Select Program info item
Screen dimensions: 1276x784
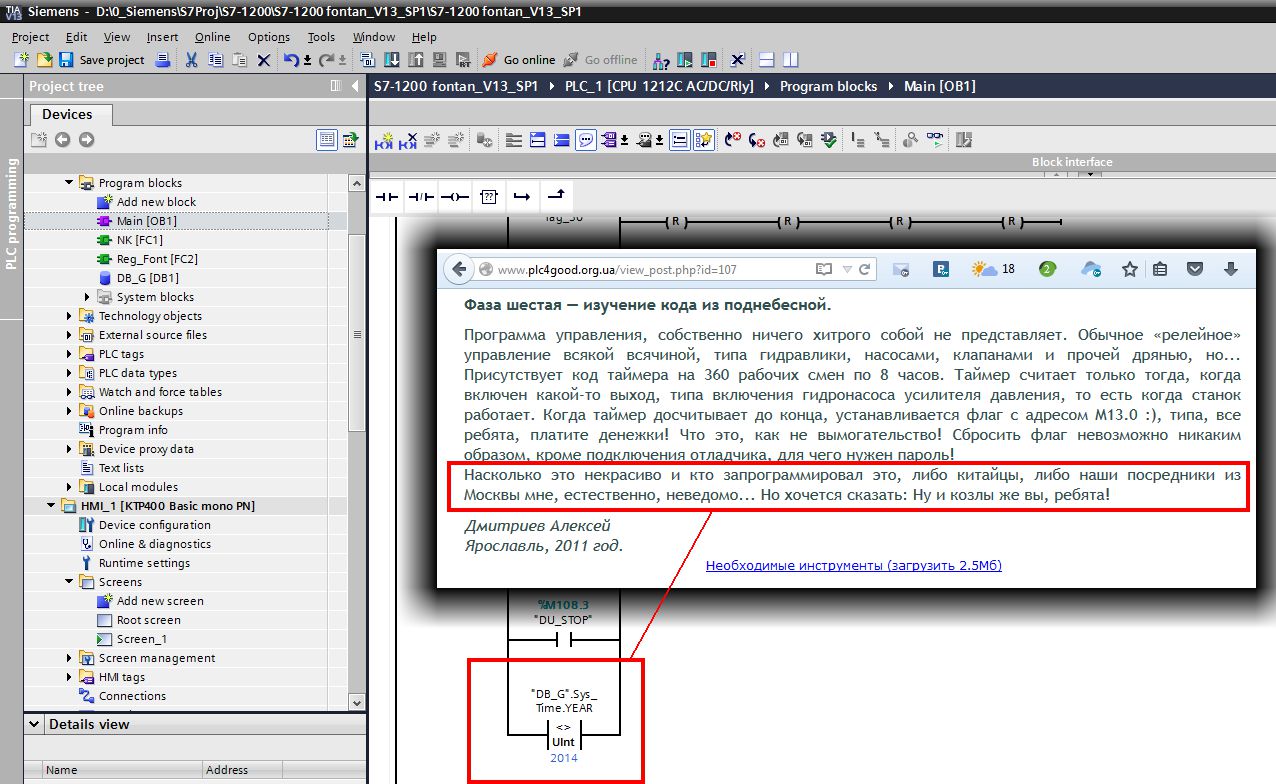[x=133, y=430]
